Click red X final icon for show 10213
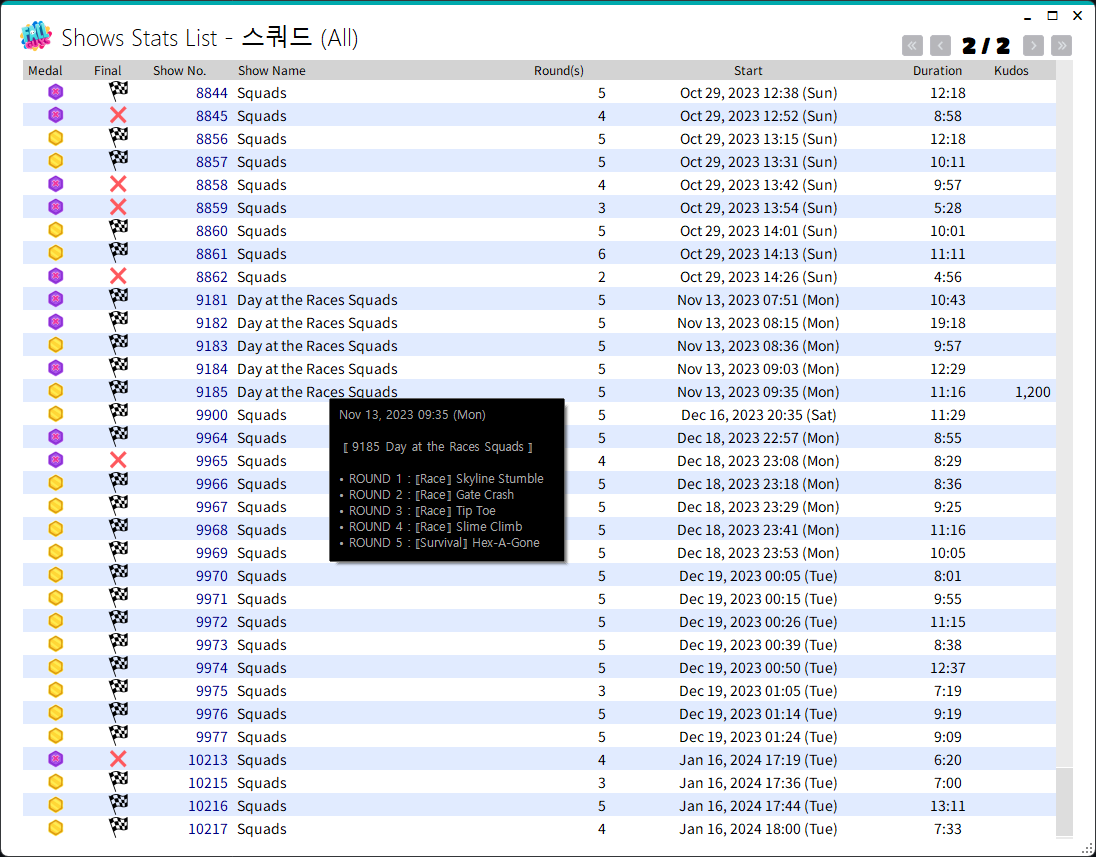 118,759
